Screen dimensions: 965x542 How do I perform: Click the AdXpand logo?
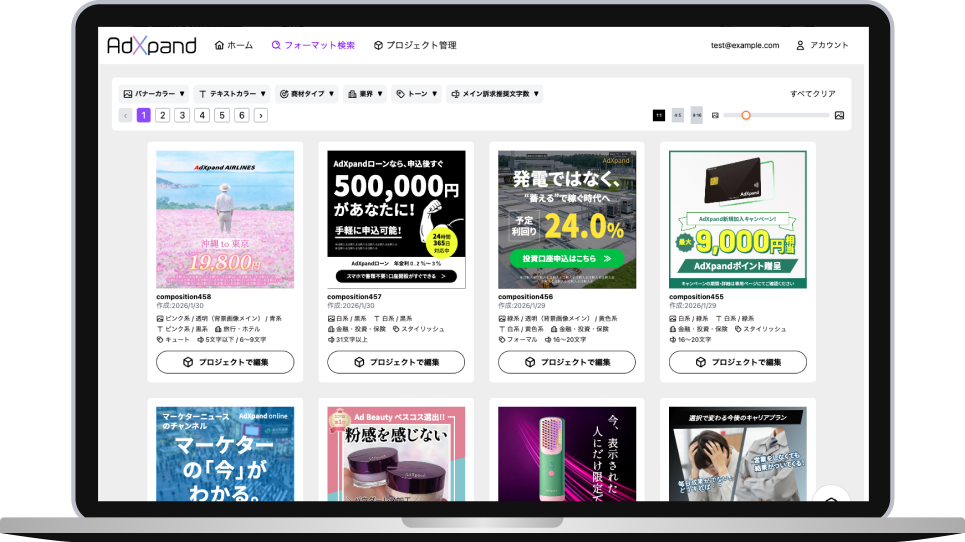(149, 45)
